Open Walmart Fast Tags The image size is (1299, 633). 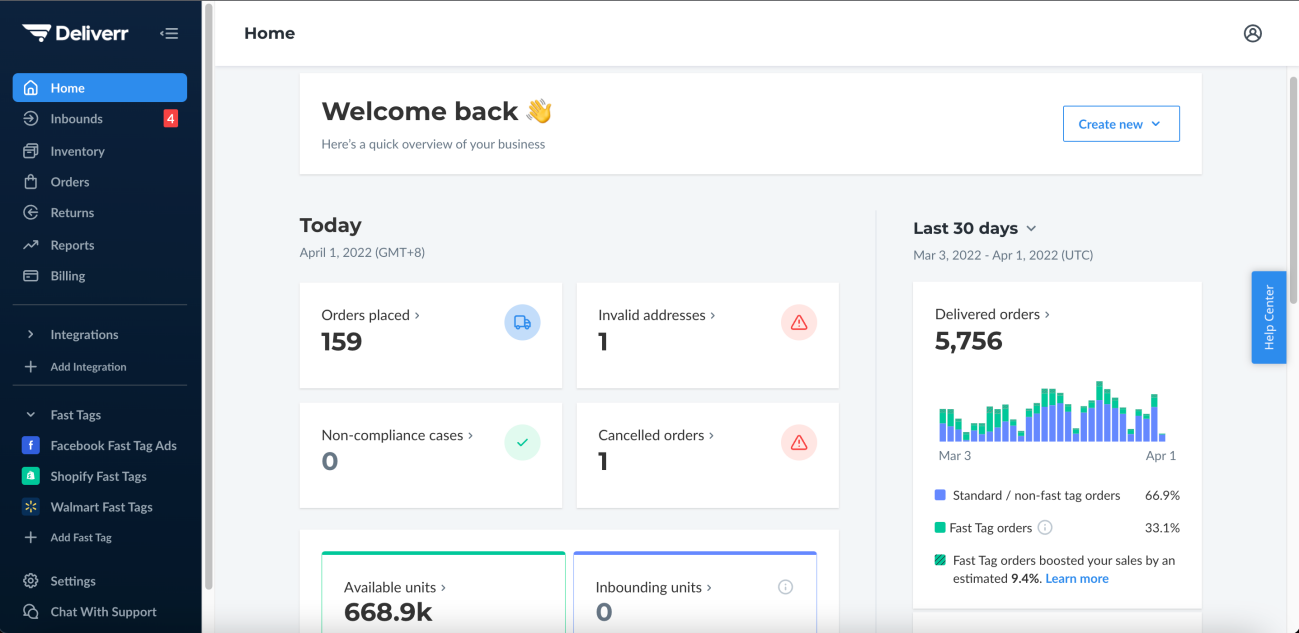click(101, 507)
